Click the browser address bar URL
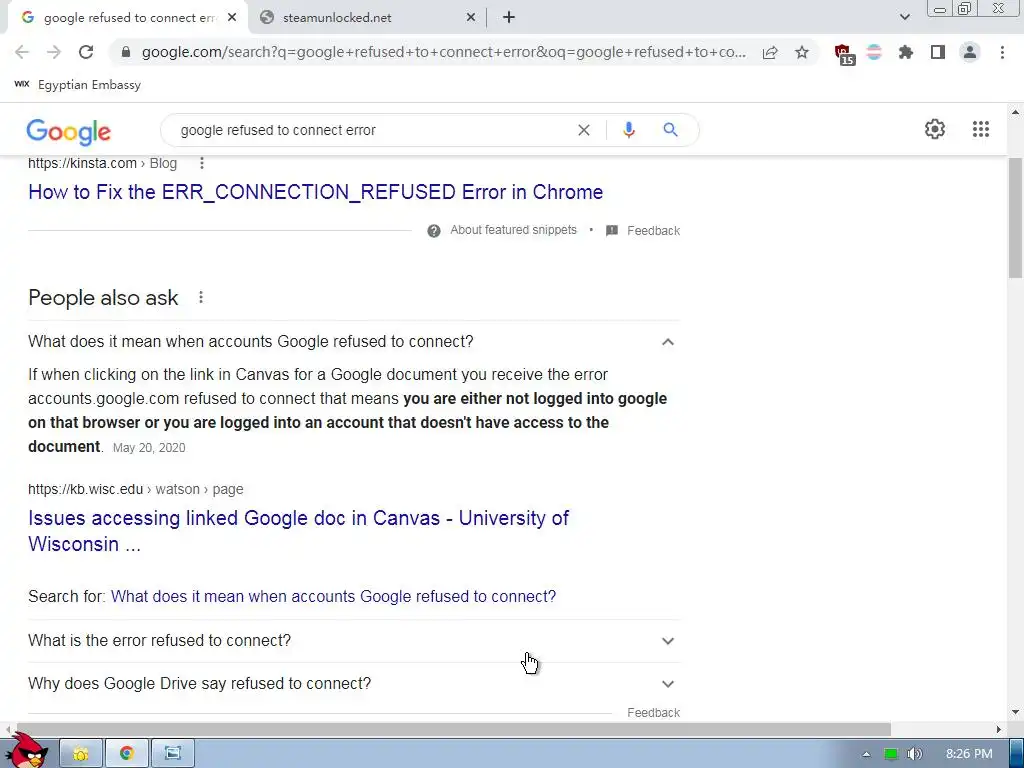This screenshot has height=768, width=1024. click(x=443, y=52)
